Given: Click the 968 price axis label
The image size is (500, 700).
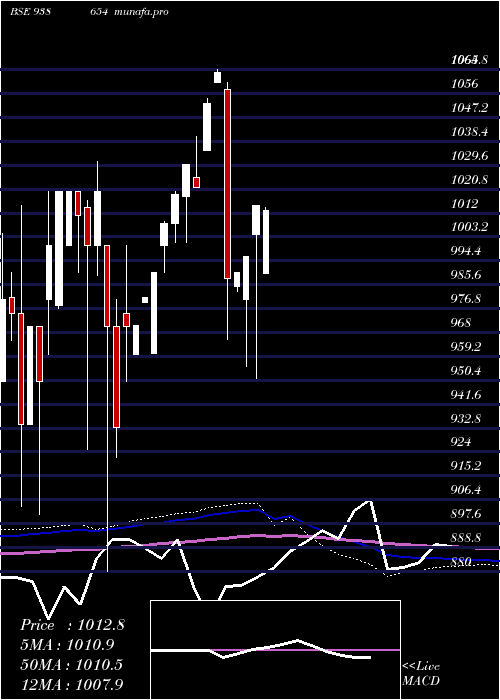Looking at the screenshot, I should click(x=461, y=322).
